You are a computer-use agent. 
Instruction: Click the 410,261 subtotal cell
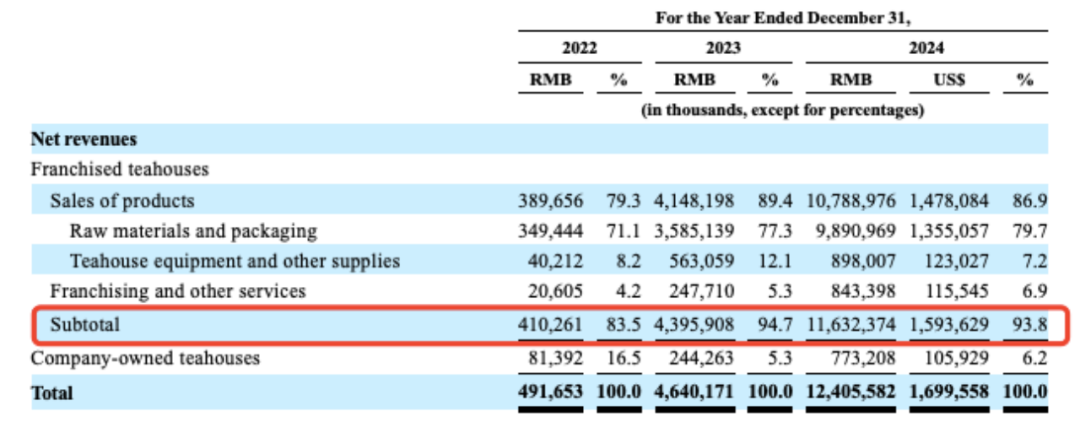point(551,324)
